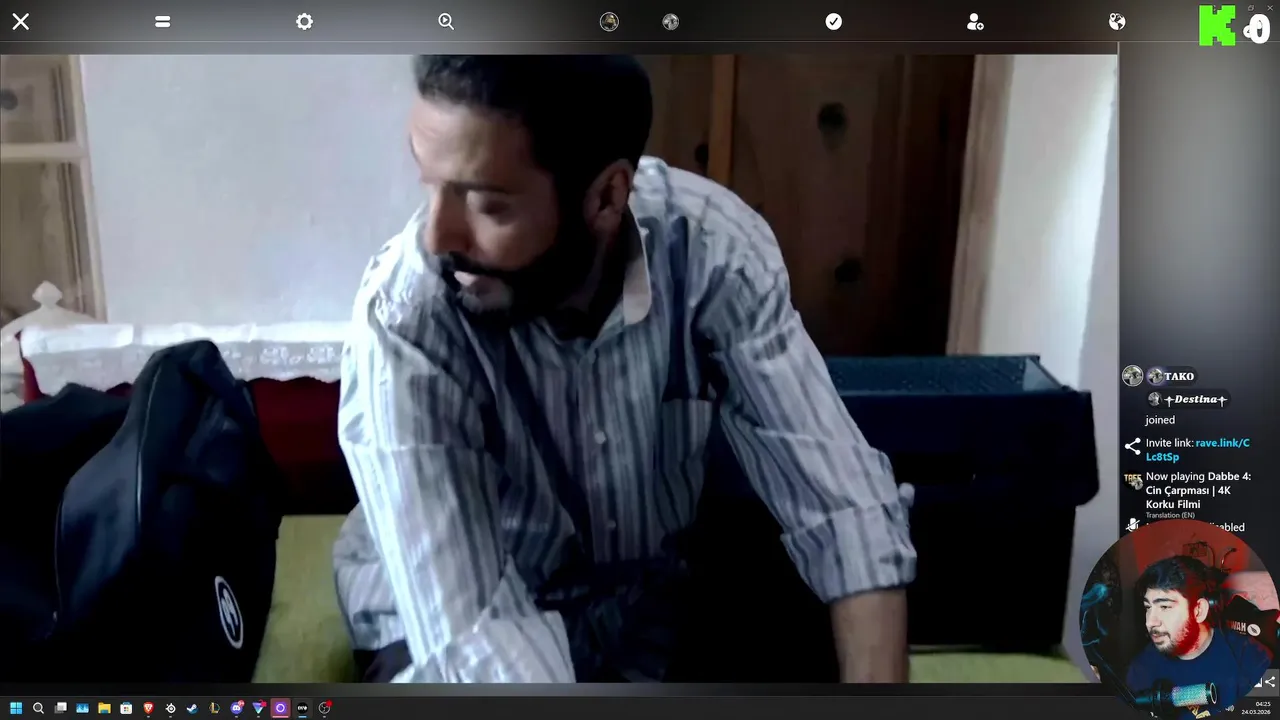Click the share icon beside Invite link
1280x720 pixels.
point(1132,447)
